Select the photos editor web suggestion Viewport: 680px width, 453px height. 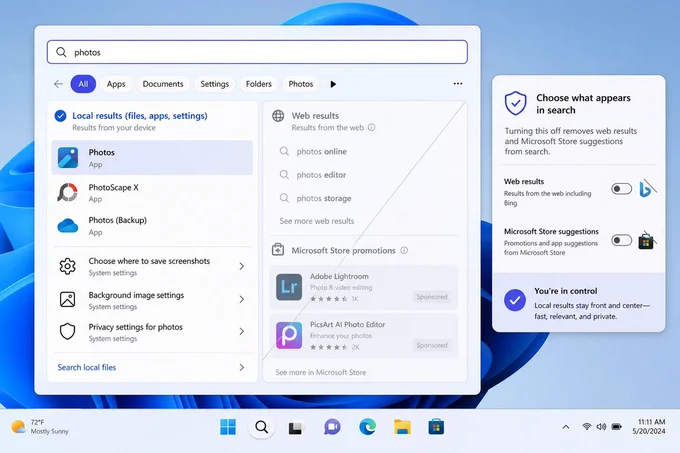(x=321, y=175)
